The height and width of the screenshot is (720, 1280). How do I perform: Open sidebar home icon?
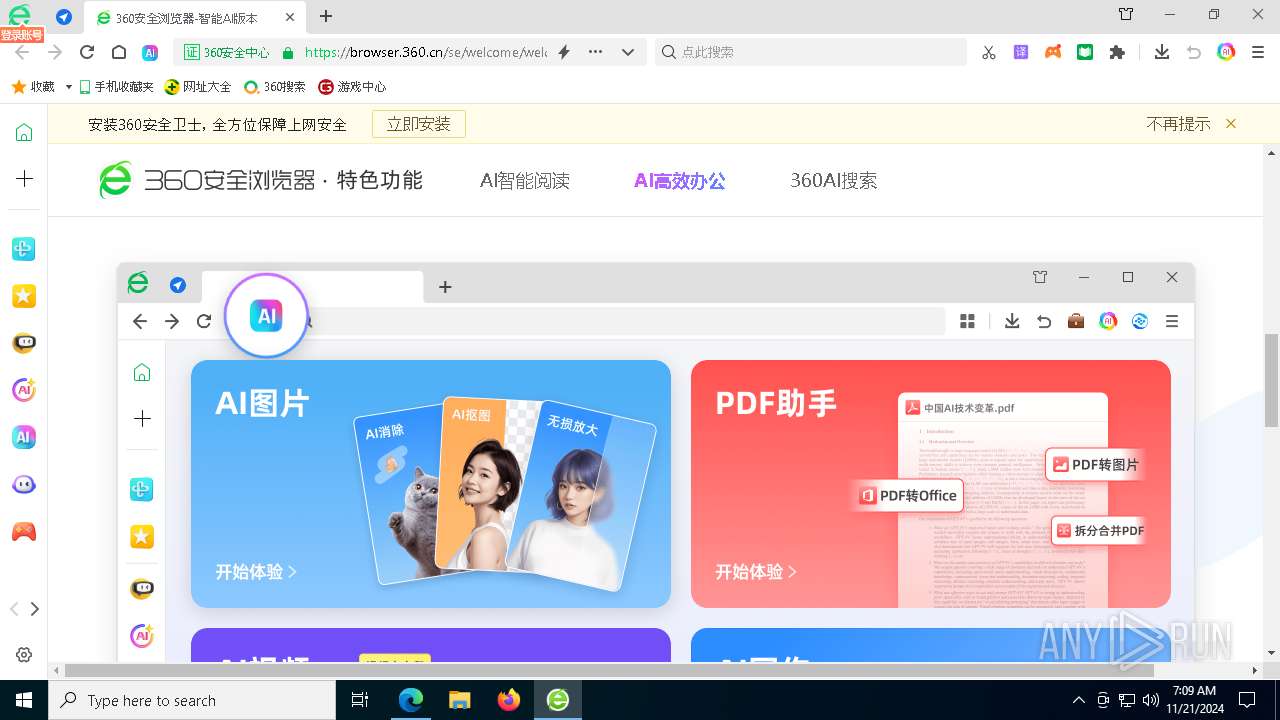point(24,133)
